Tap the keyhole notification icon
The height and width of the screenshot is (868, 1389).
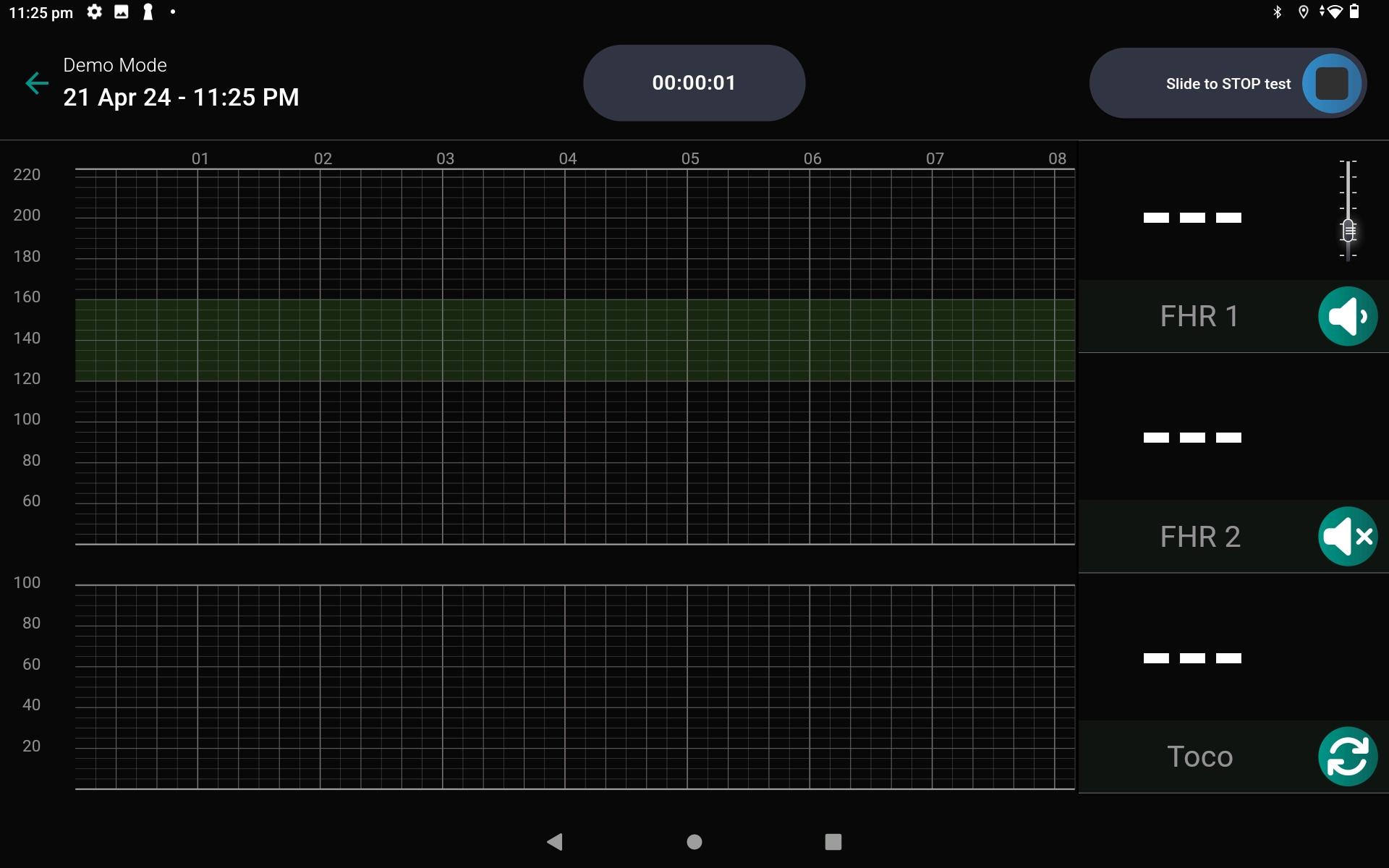tap(148, 12)
